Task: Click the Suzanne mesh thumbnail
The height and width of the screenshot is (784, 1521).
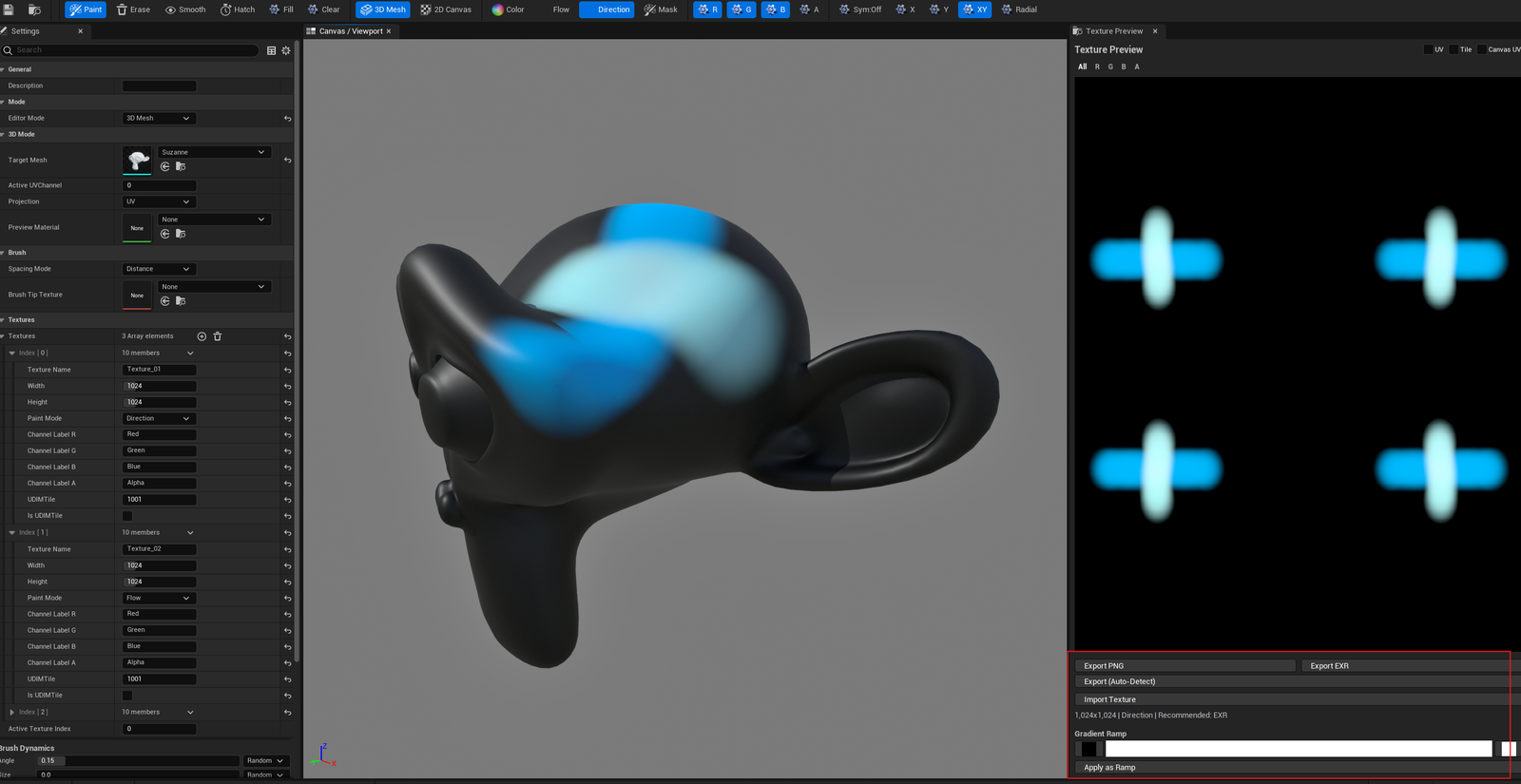Action: [138, 160]
